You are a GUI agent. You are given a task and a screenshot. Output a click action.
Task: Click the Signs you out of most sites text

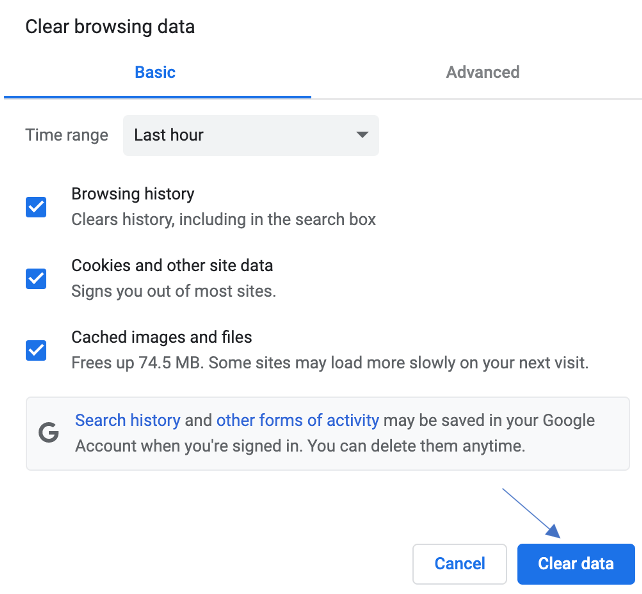click(x=173, y=291)
